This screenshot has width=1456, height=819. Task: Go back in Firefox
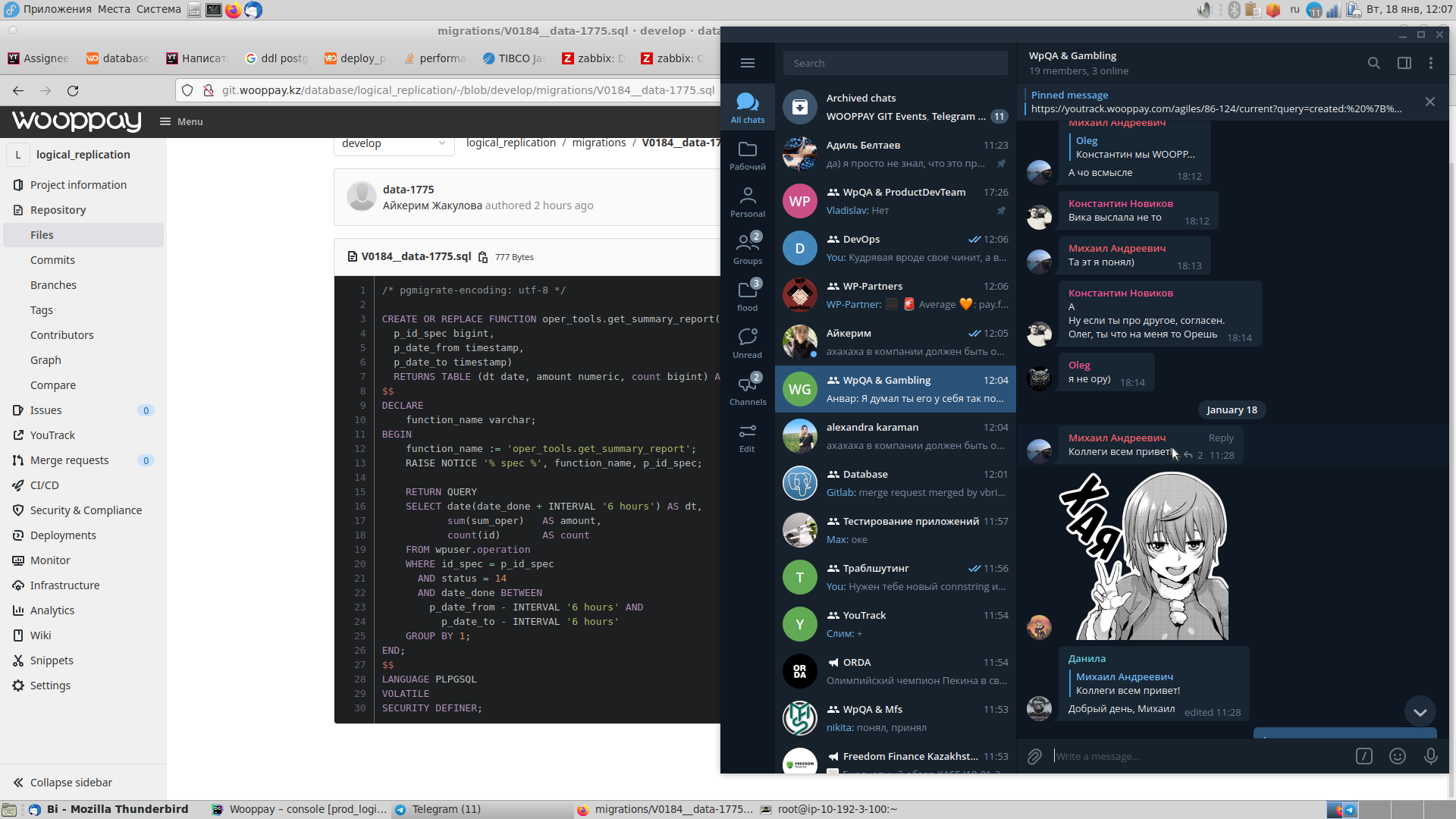(x=18, y=90)
